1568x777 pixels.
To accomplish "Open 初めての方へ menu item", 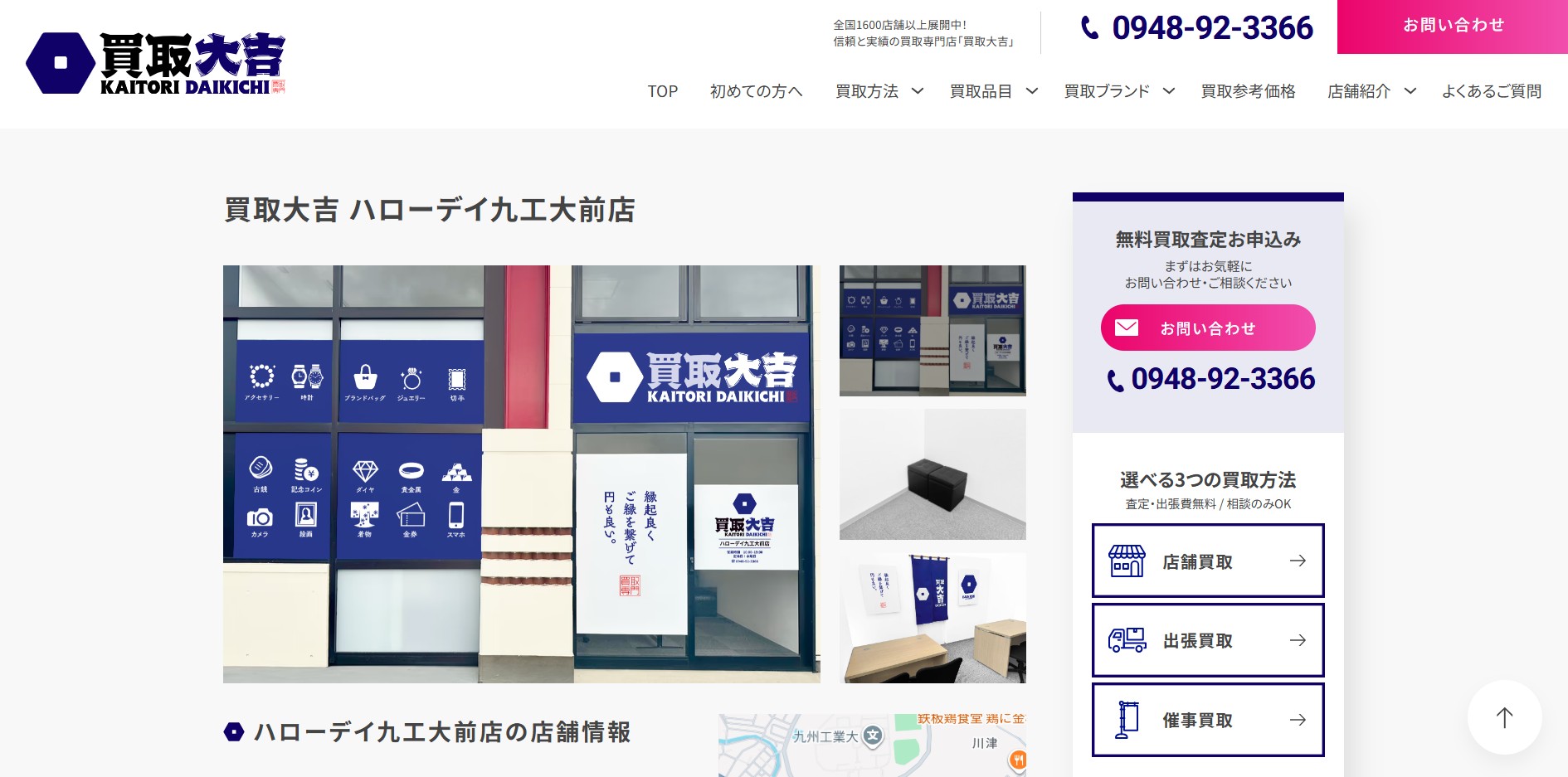I will point(756,91).
